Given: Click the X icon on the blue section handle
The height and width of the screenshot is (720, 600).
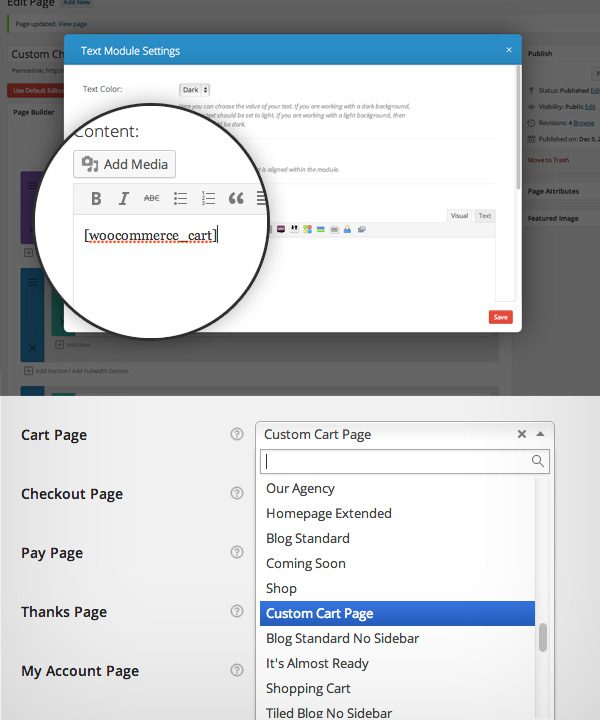Looking at the screenshot, I should pos(32,348).
